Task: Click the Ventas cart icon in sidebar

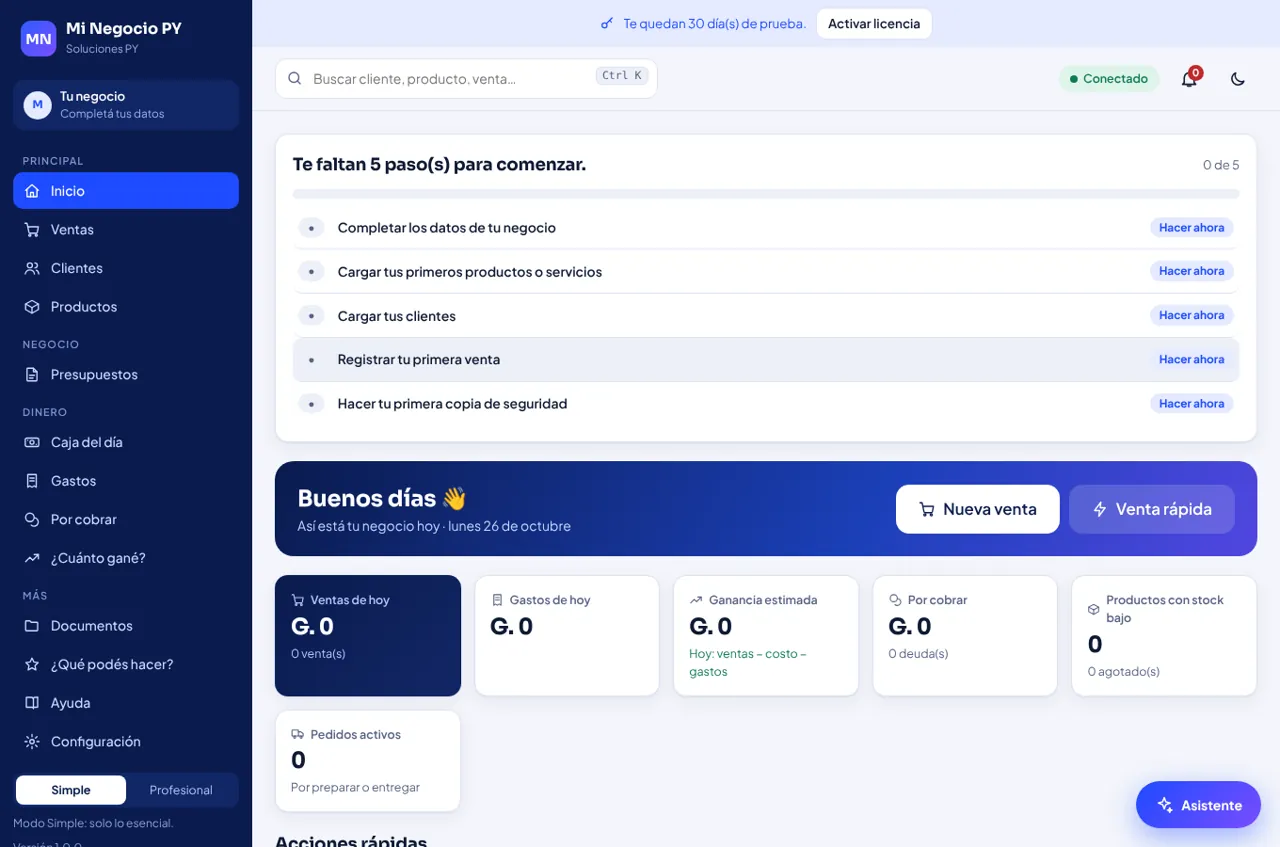Action: pyautogui.click(x=32, y=230)
